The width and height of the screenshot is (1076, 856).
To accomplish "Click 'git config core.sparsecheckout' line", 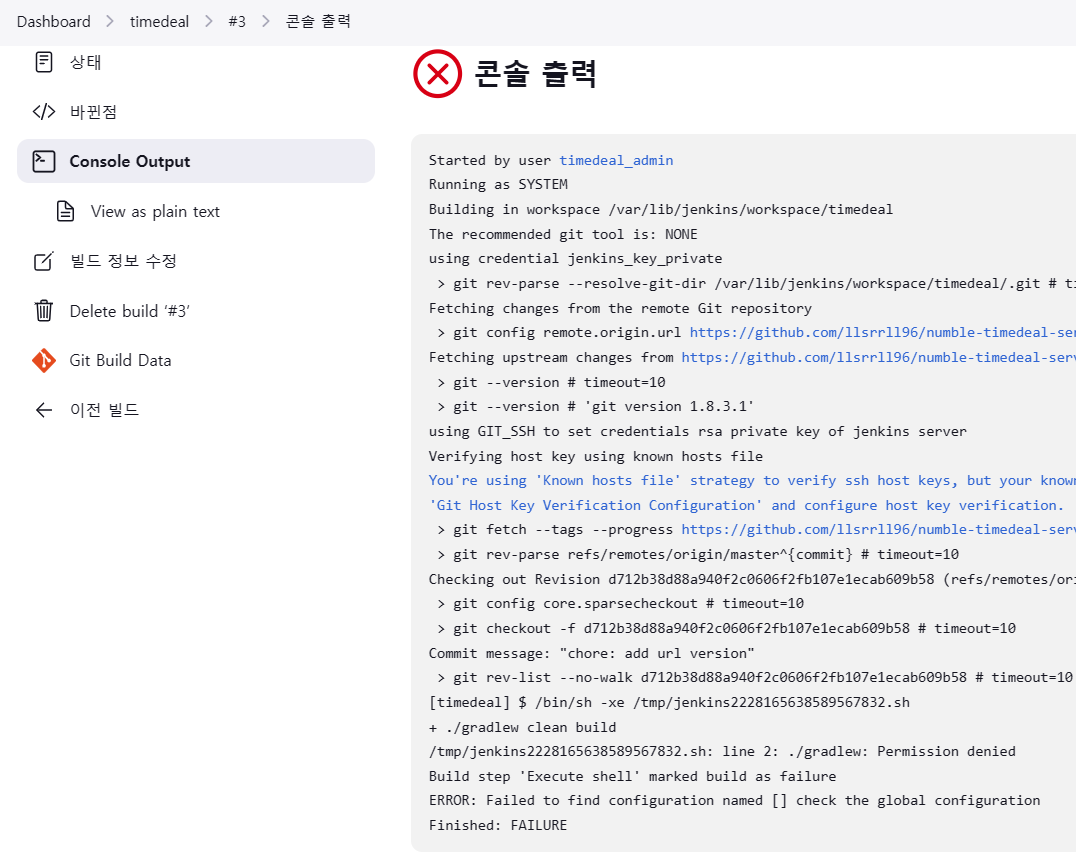I will pyautogui.click(x=620, y=603).
